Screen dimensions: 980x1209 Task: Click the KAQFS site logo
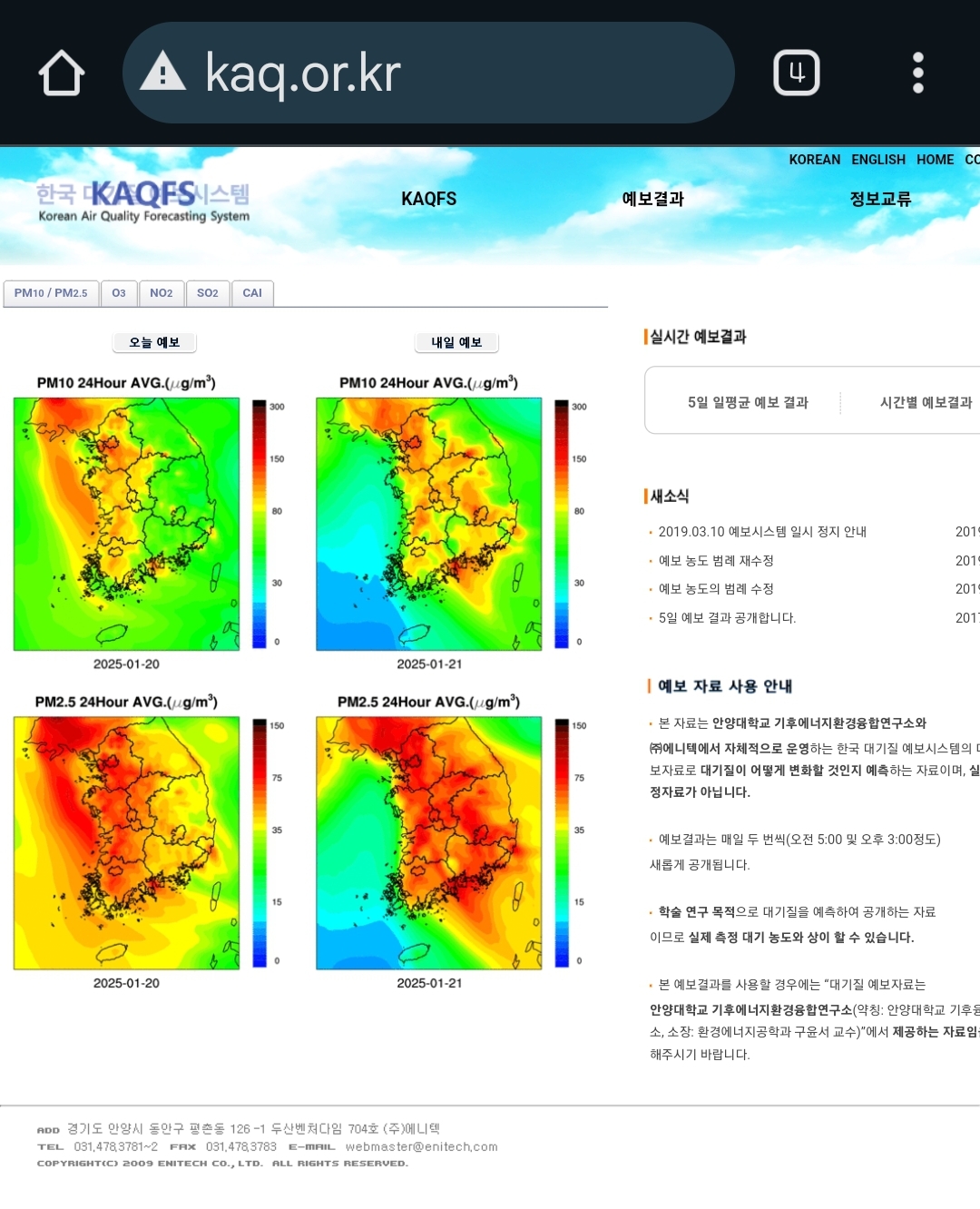pos(143,201)
